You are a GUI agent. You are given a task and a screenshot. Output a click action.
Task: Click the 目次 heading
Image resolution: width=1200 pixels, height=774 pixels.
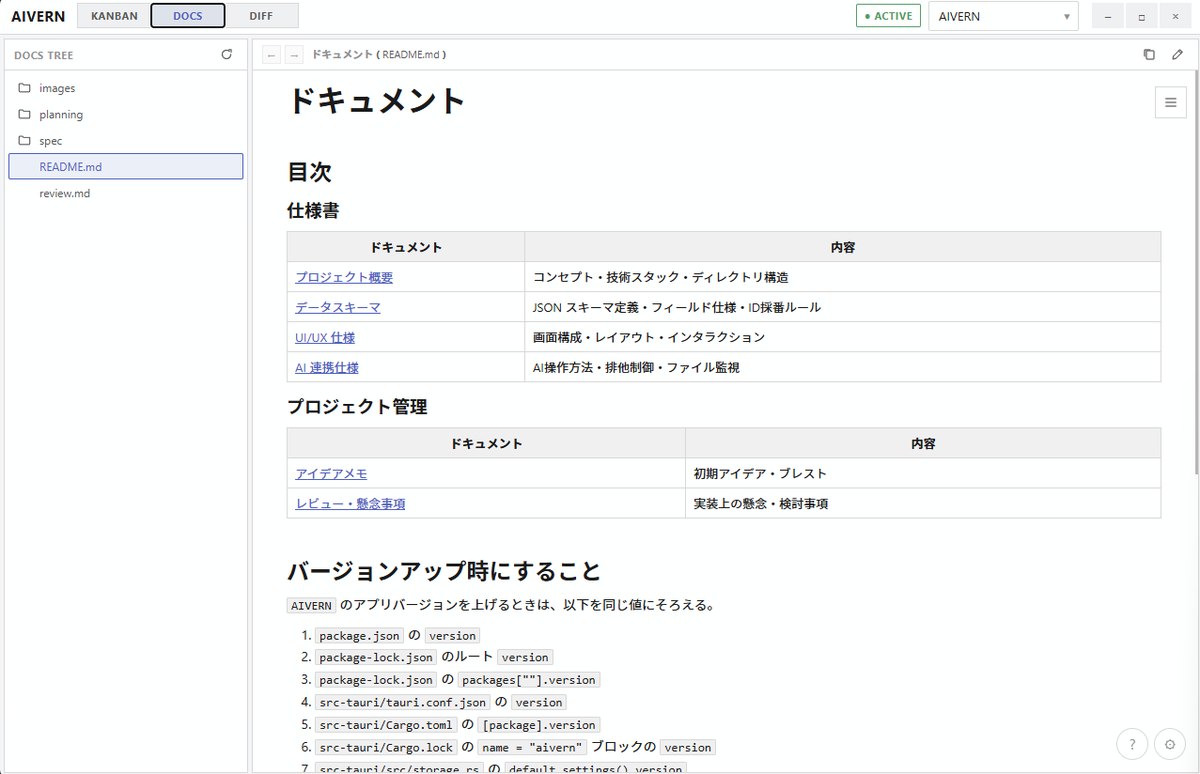pos(309,172)
